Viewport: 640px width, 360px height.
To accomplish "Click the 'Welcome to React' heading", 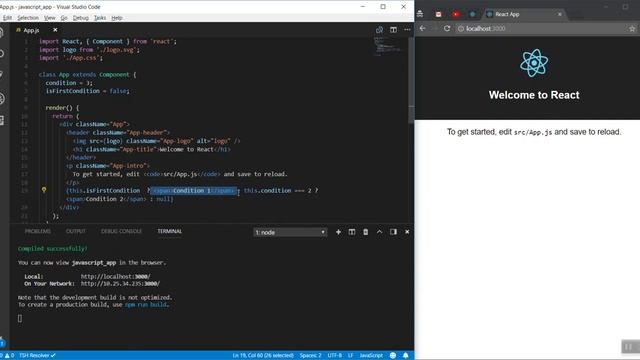I will click(534, 95).
